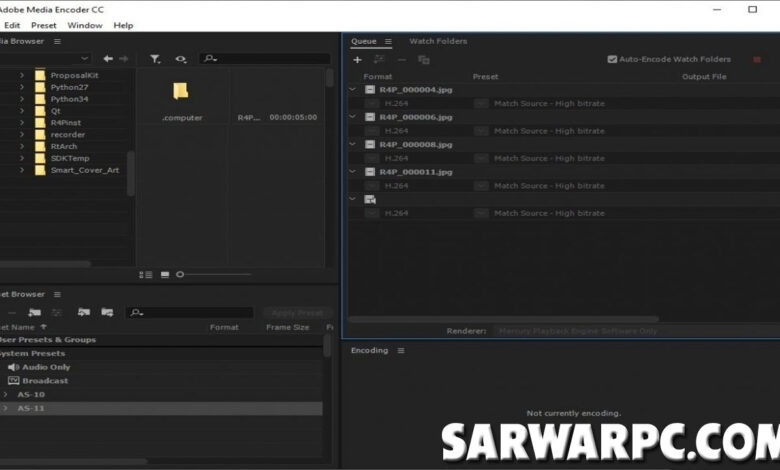Select the RtArch folder
The height and width of the screenshot is (470, 780).
pyautogui.click(x=64, y=146)
